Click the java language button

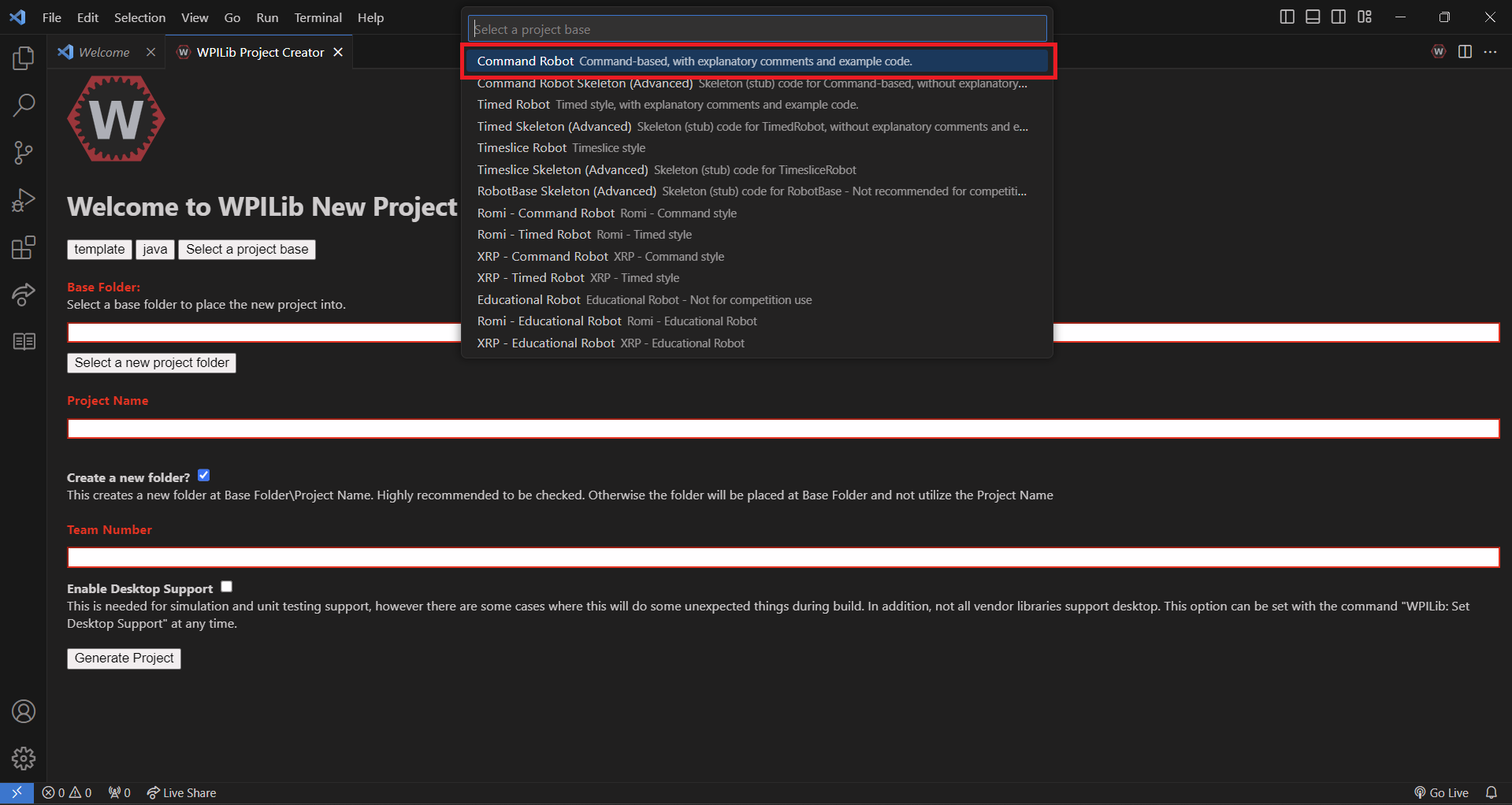click(155, 250)
